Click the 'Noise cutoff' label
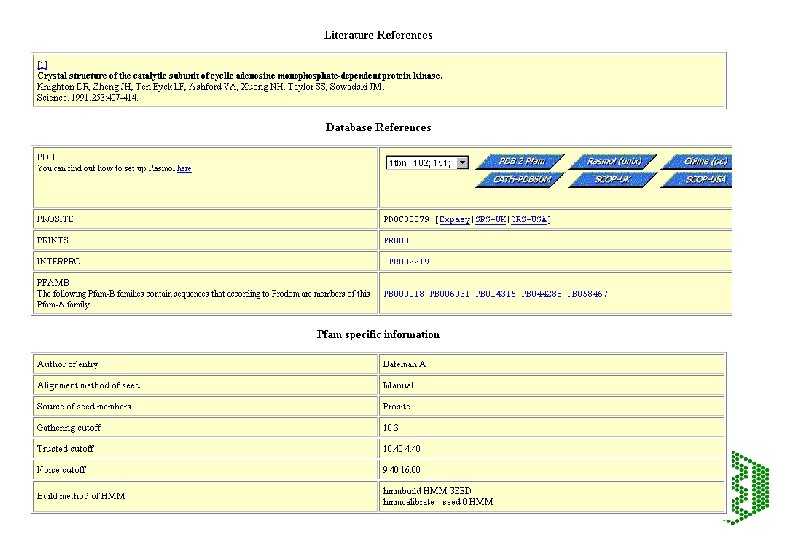Viewport: 810px width, 540px height. tap(61, 470)
